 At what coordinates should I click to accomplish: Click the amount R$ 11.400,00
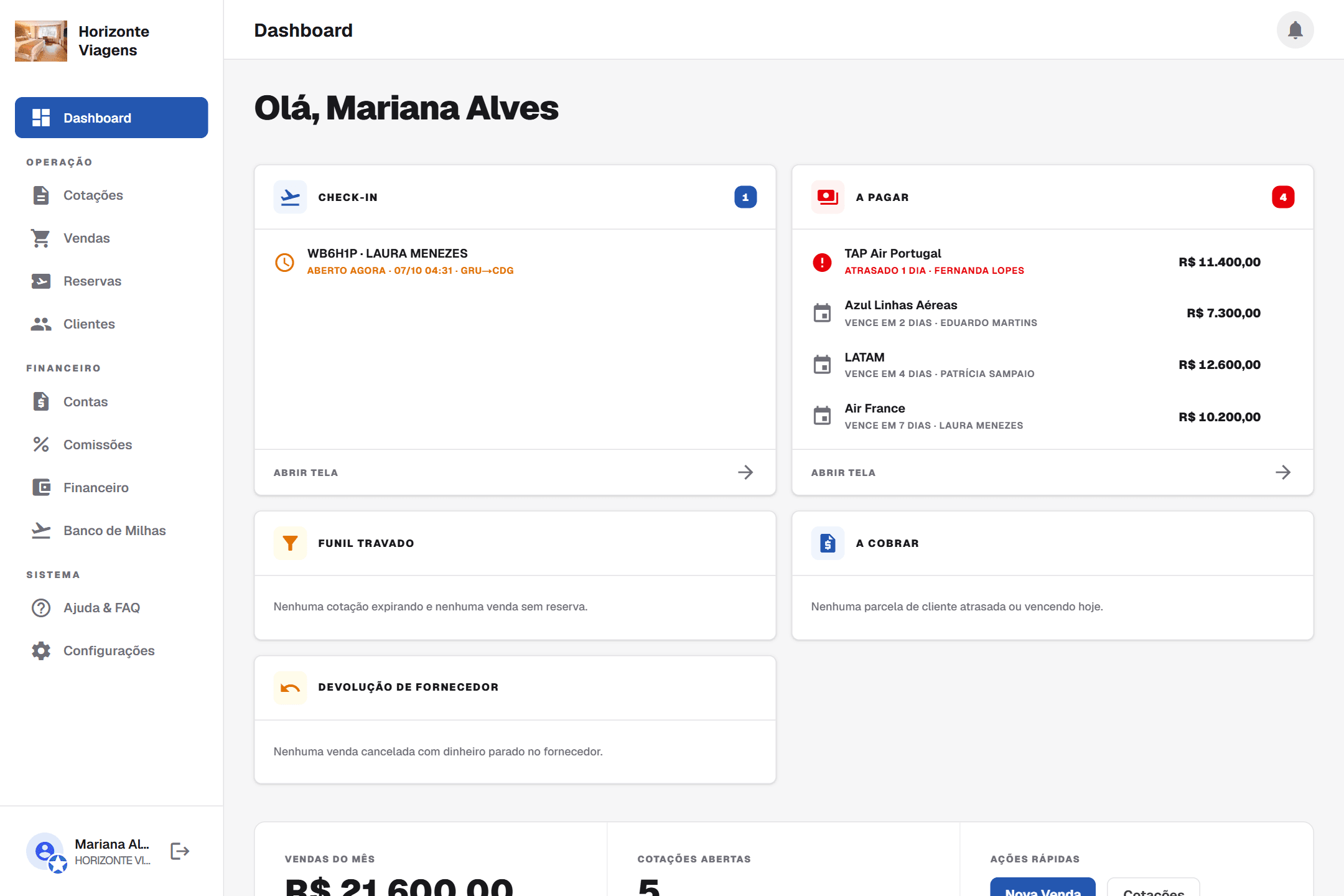[1220, 262]
